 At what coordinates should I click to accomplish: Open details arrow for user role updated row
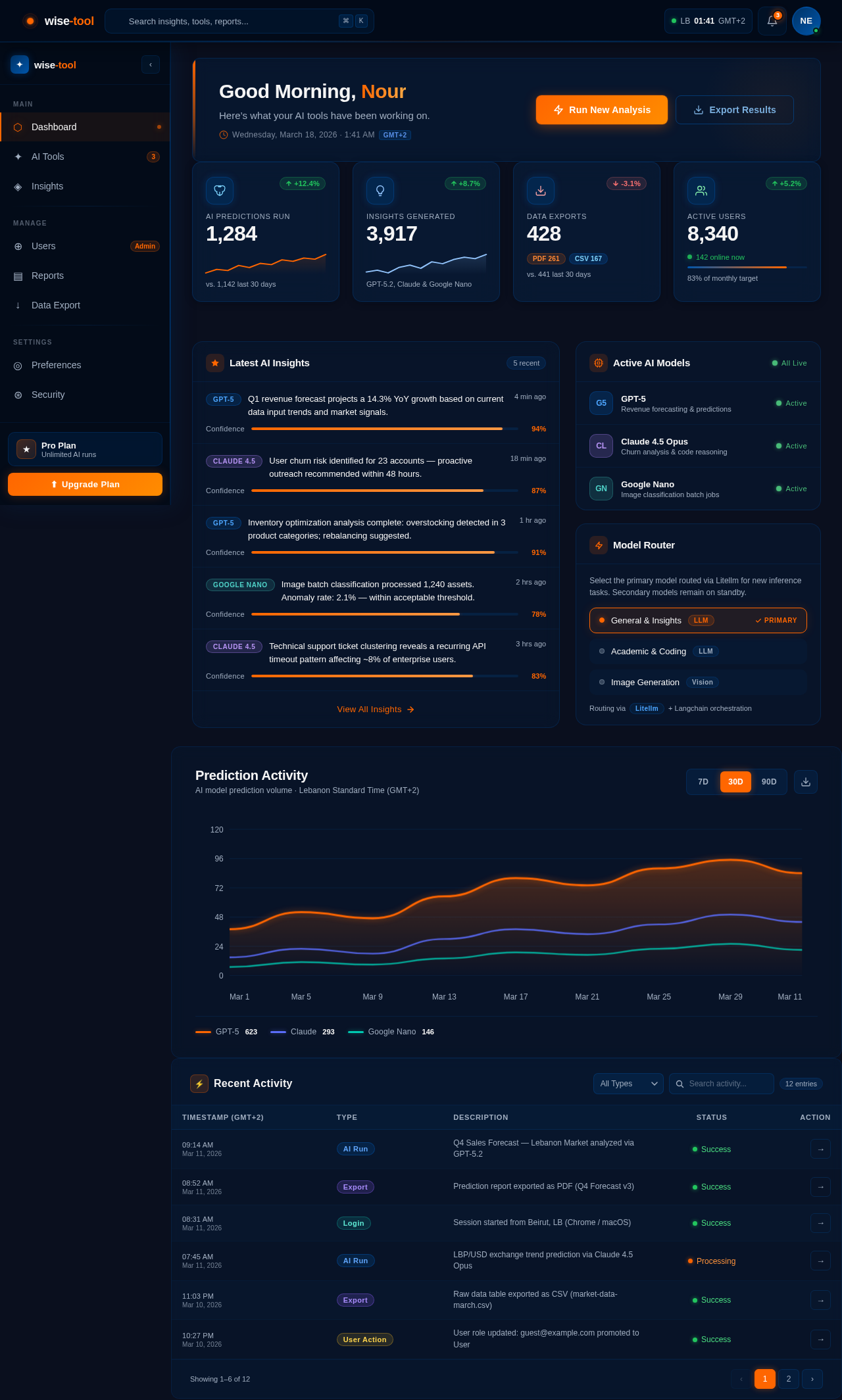click(820, 1340)
